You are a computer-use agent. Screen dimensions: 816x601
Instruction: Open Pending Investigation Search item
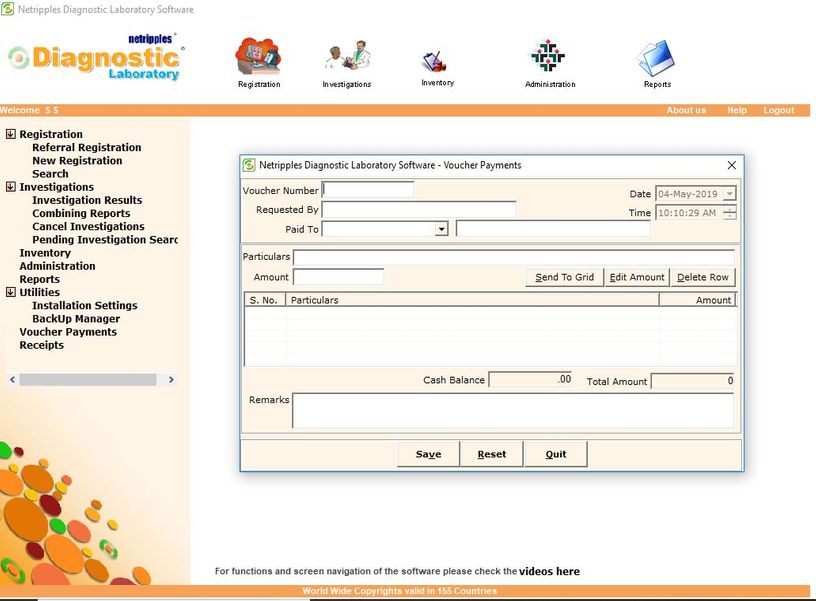click(x=105, y=239)
